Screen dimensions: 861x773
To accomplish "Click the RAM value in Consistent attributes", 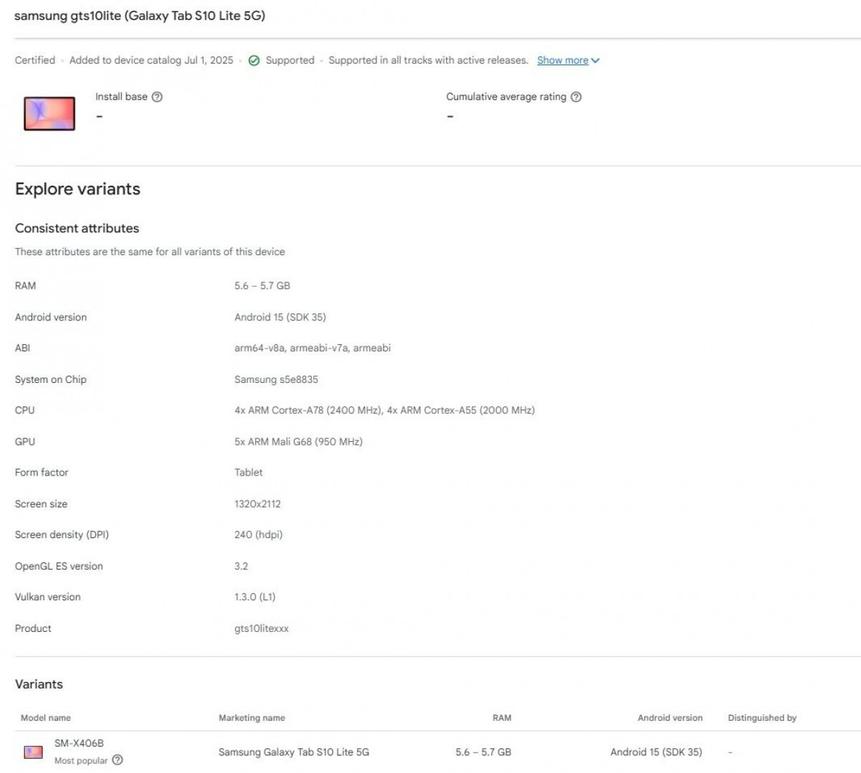I will coord(262,285).
